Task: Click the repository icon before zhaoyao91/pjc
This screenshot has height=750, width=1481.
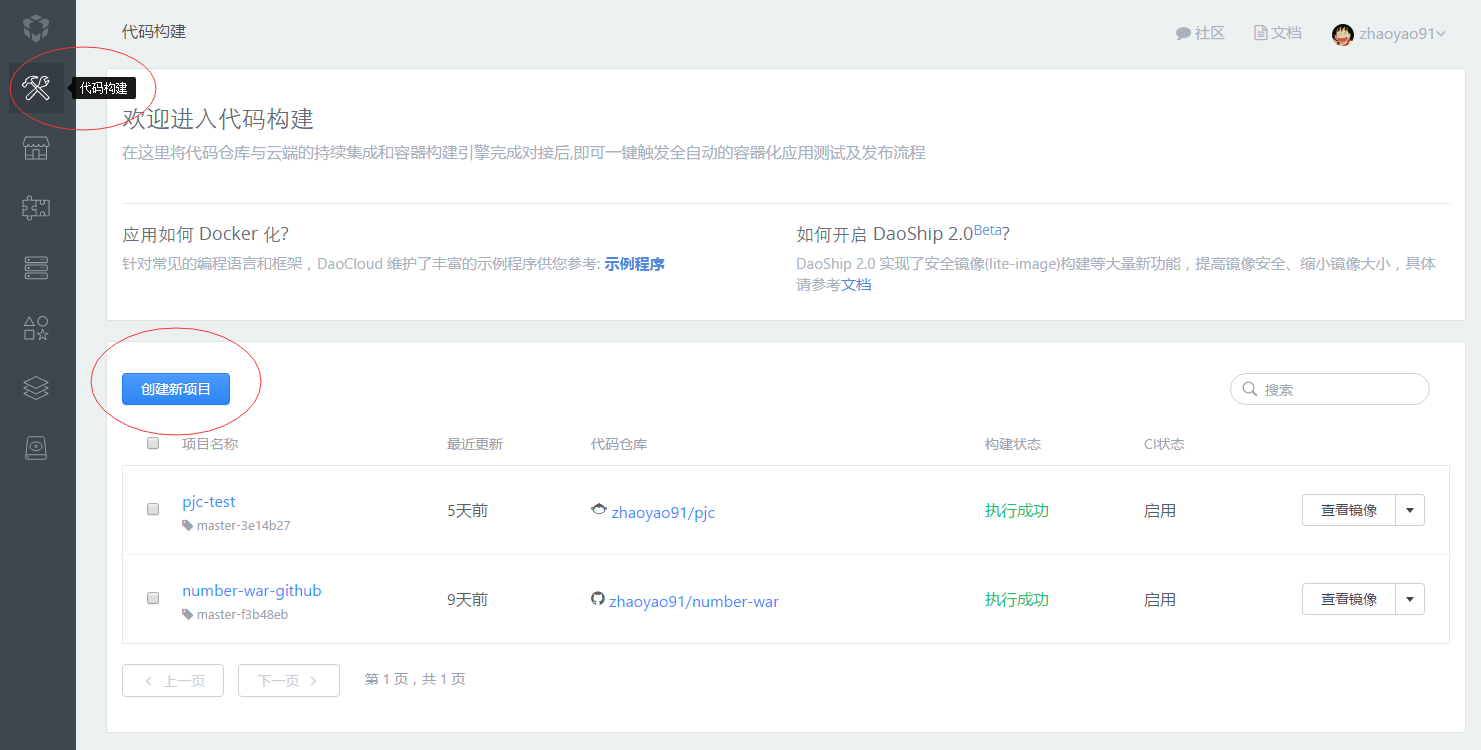Action: pyautogui.click(x=599, y=510)
